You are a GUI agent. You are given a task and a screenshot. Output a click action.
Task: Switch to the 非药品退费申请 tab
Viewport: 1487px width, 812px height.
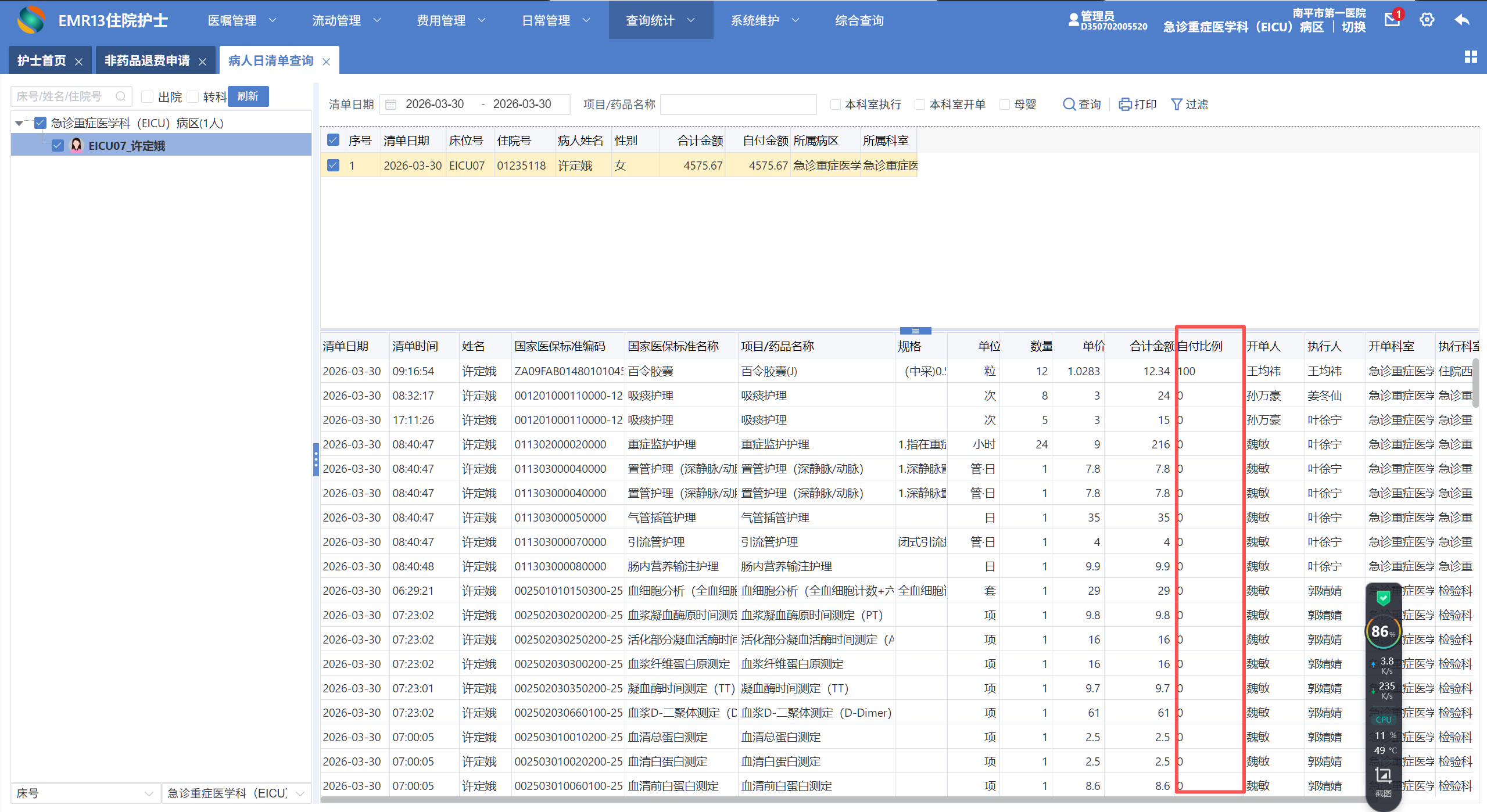[x=147, y=61]
